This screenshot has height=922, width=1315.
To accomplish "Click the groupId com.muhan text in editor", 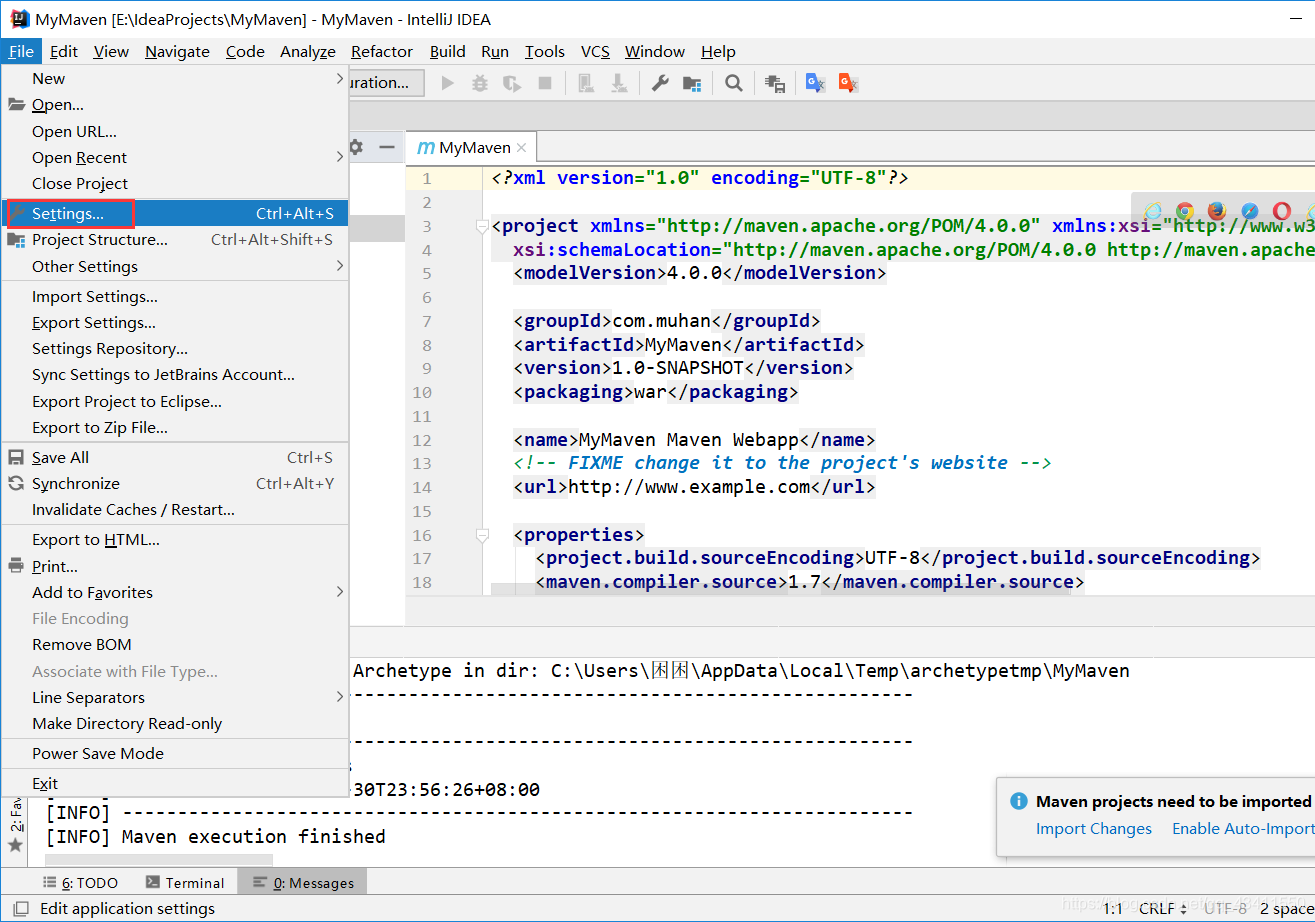I will (667, 321).
